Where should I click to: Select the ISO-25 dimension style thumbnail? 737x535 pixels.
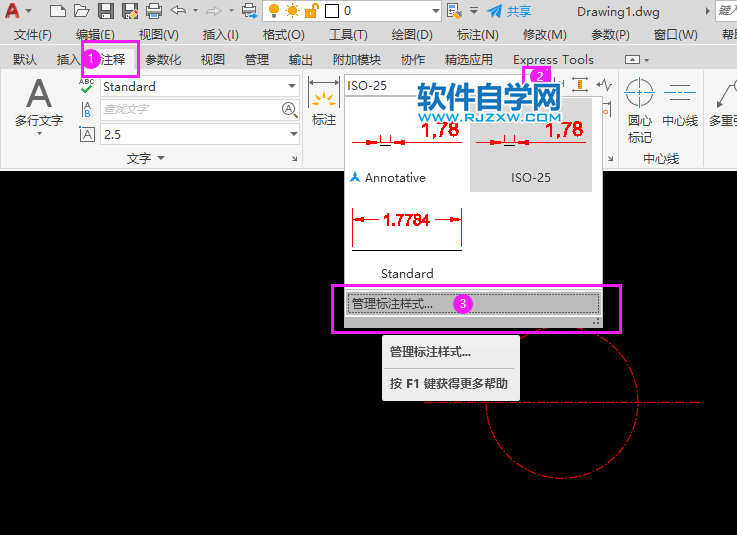(x=531, y=146)
